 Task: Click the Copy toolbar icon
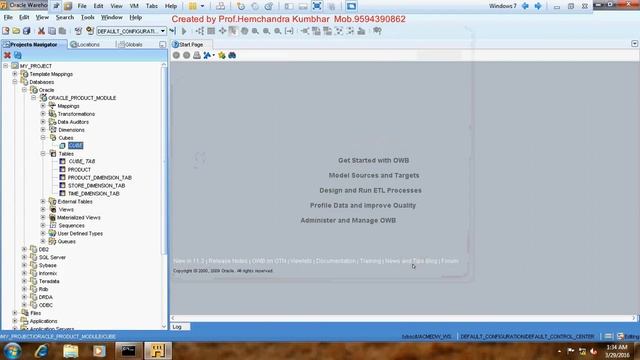tap(52, 31)
